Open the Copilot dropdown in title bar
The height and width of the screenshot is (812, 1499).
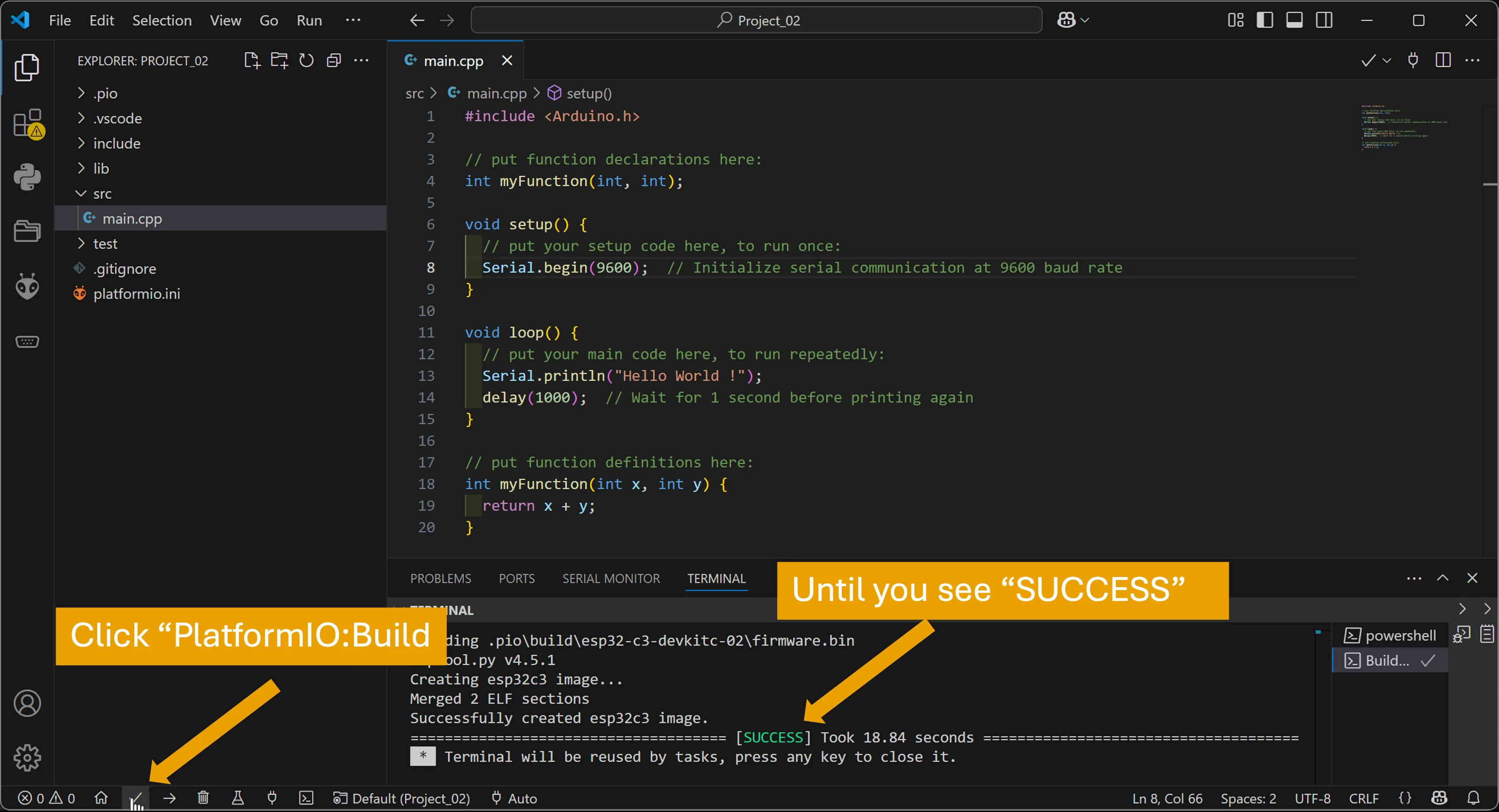(1085, 20)
